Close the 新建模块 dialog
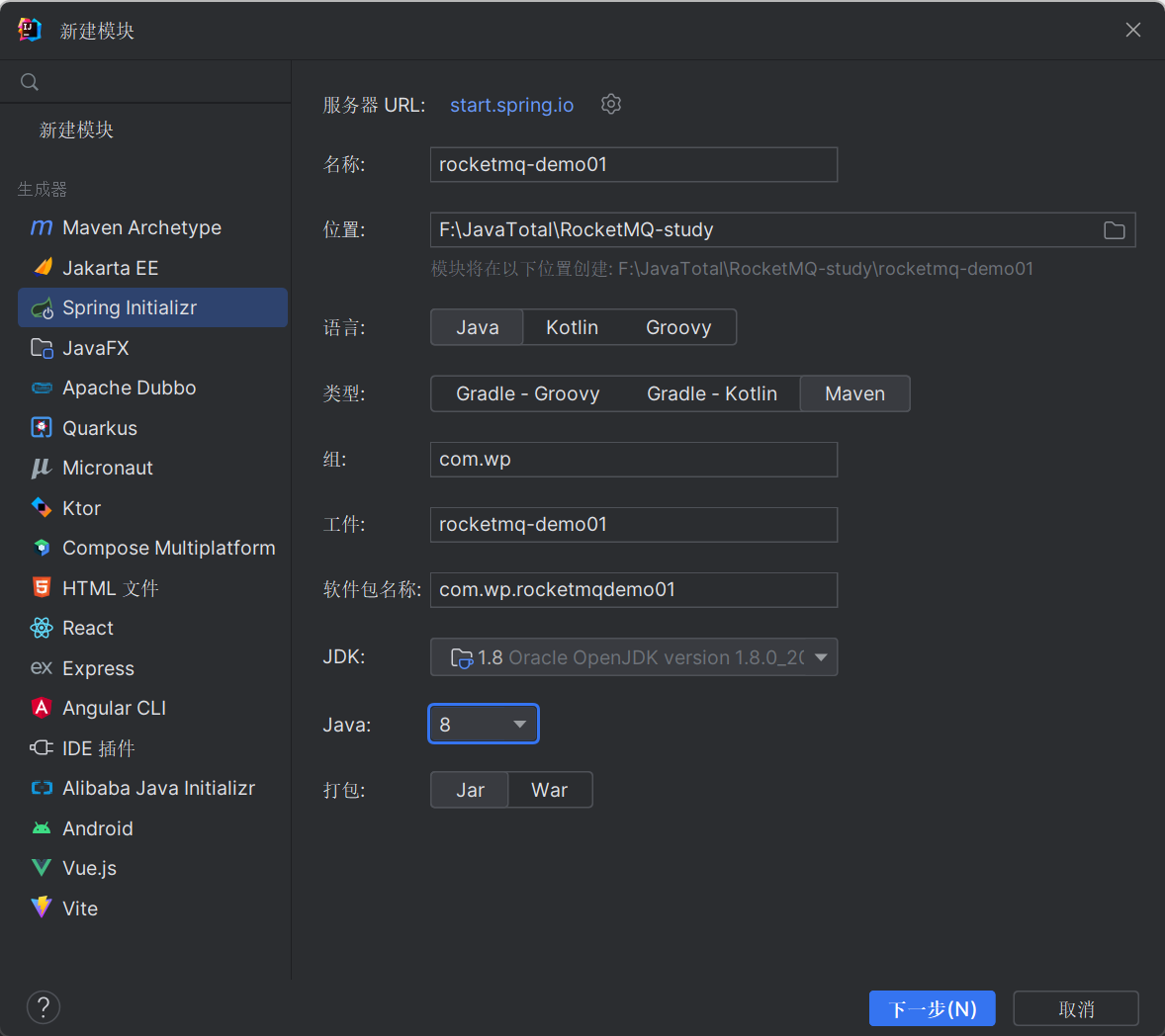 pos(1133,30)
